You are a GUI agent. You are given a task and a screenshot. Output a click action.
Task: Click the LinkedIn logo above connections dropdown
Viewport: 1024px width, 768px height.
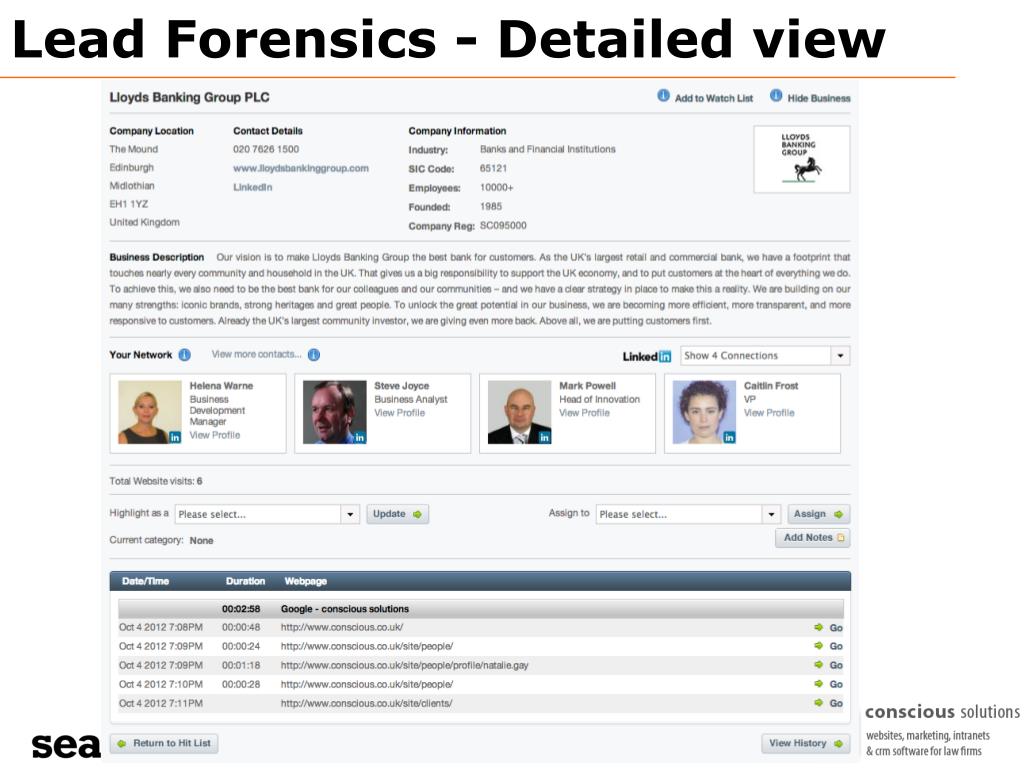[647, 356]
